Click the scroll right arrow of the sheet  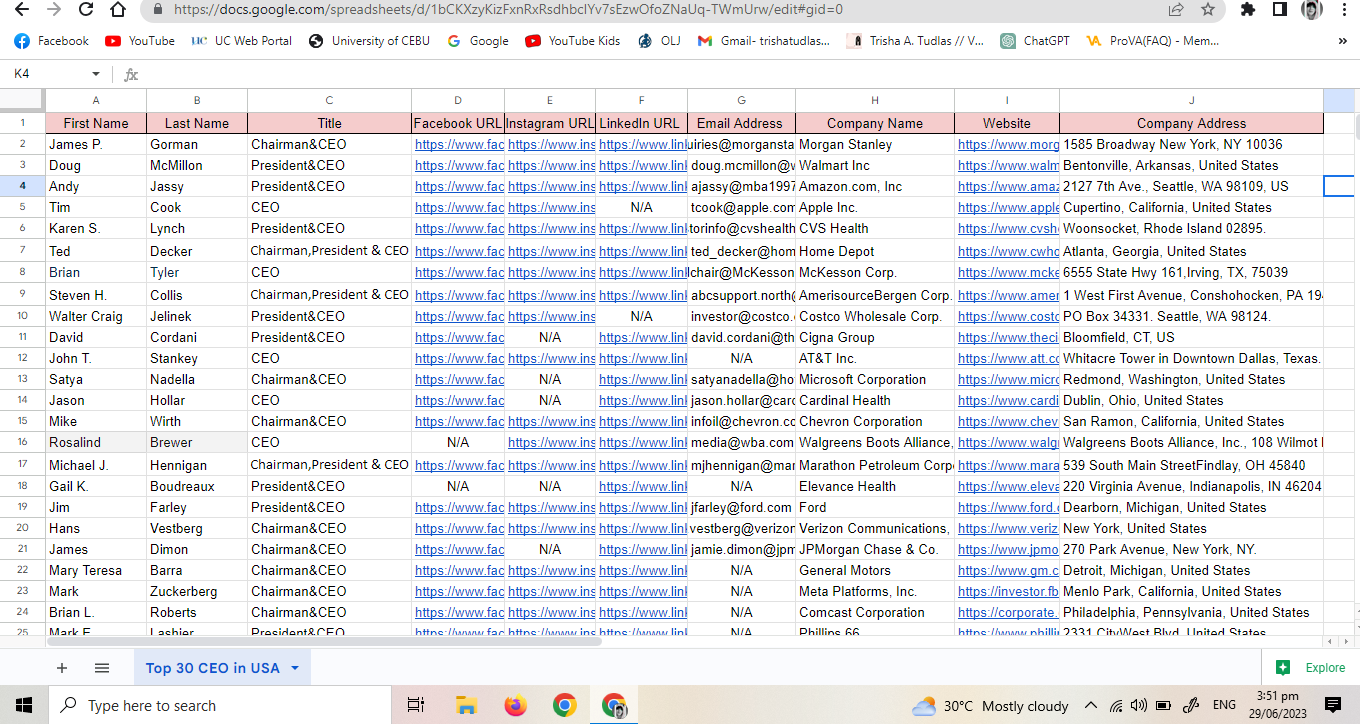[x=1345, y=640]
